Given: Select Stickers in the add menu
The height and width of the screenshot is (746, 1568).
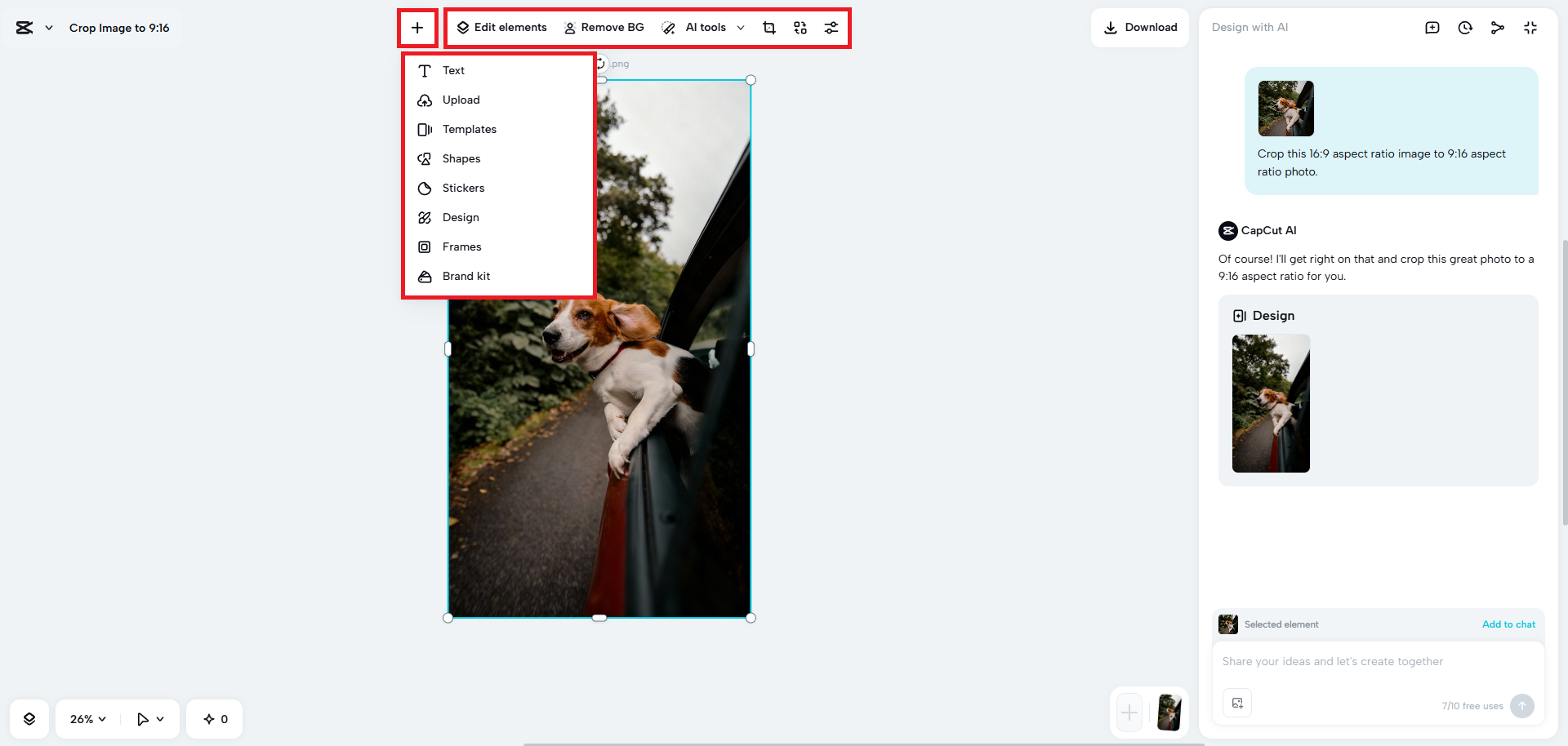Looking at the screenshot, I should click(463, 189).
